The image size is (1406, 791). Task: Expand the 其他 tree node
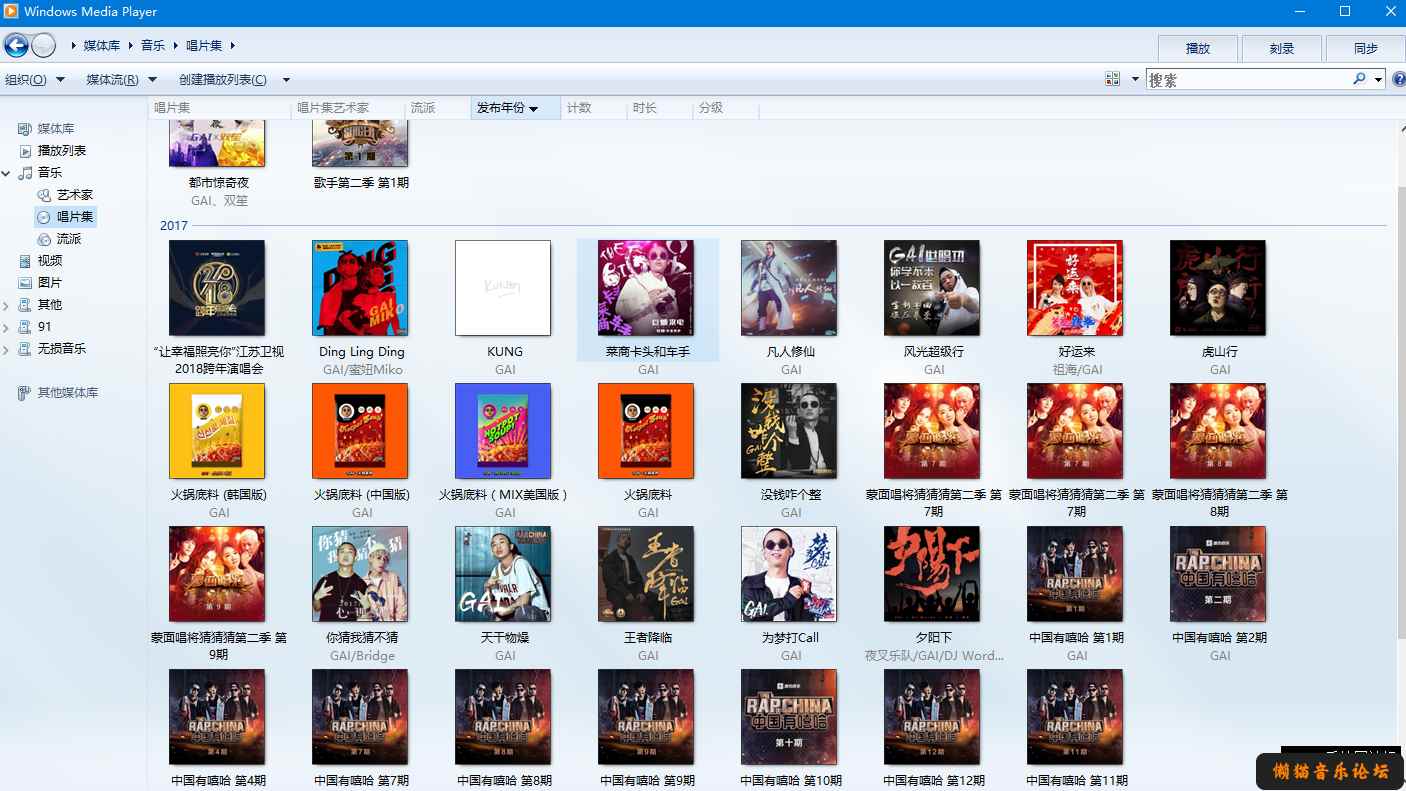(6, 305)
